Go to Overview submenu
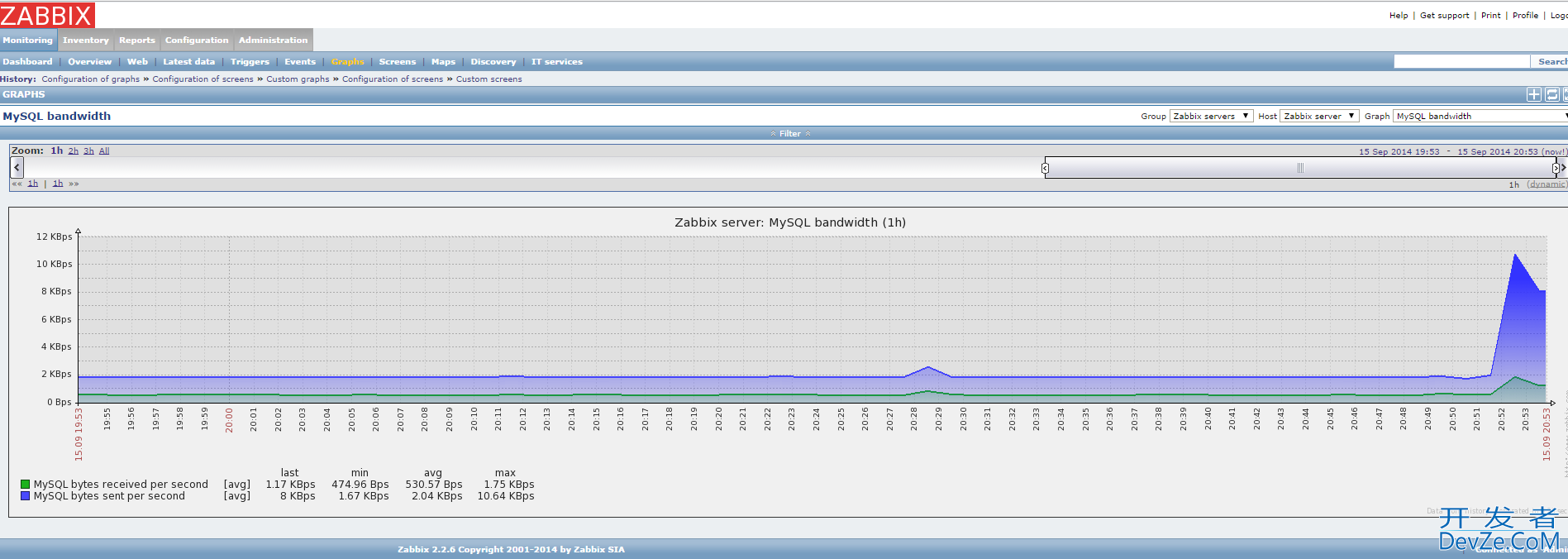Image resolution: width=1568 pixels, height=559 pixels. pos(89,61)
